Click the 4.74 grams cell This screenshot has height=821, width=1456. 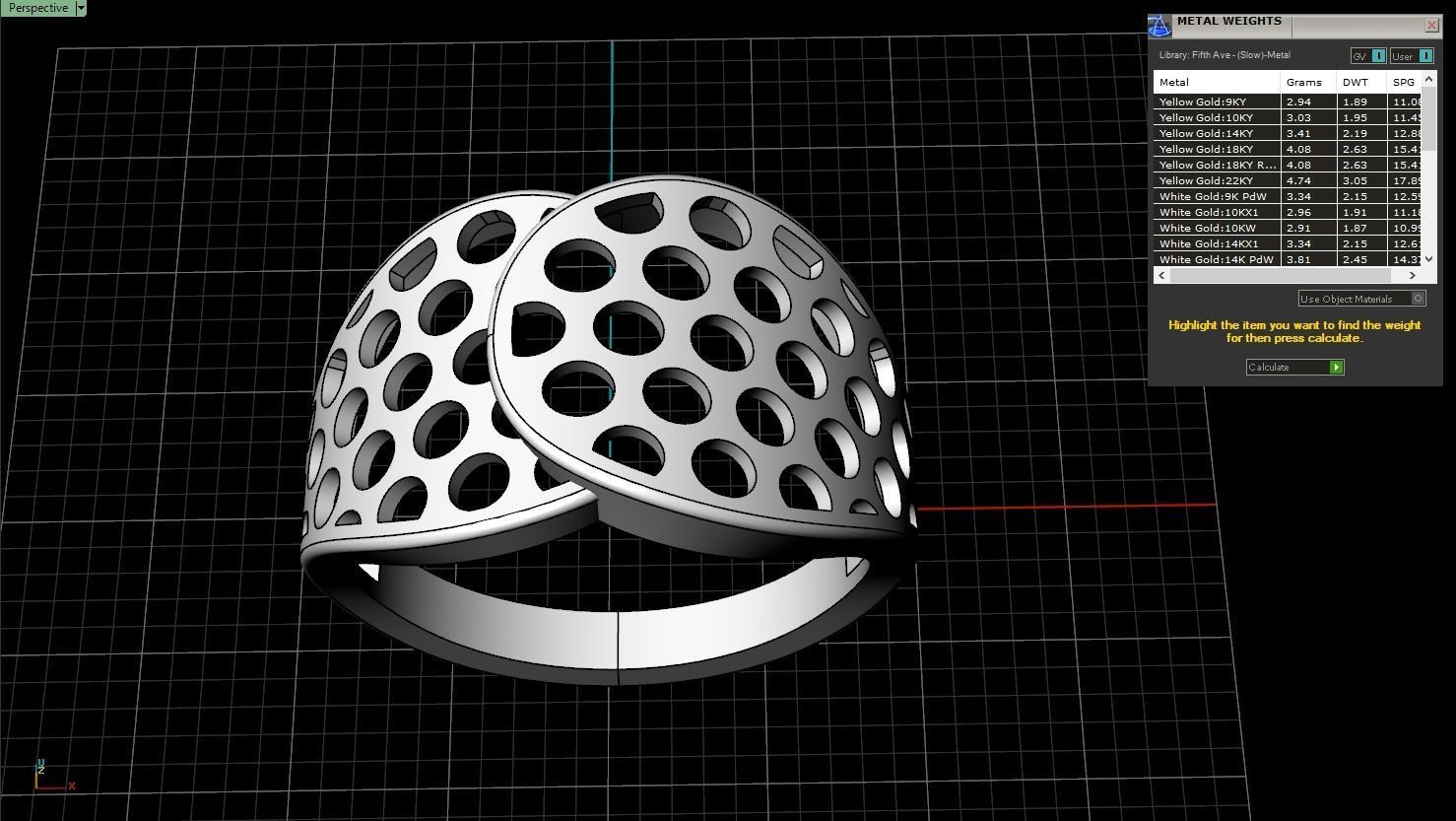pyautogui.click(x=1308, y=180)
